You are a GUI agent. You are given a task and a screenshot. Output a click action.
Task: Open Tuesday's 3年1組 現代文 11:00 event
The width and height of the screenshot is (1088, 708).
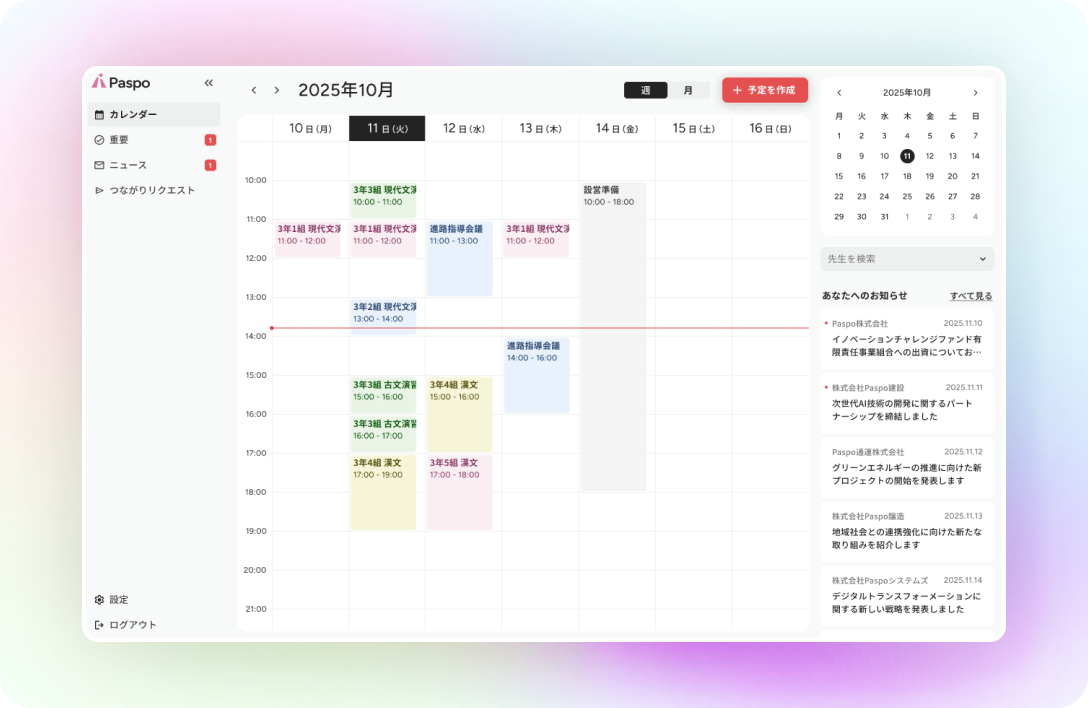click(x=384, y=239)
